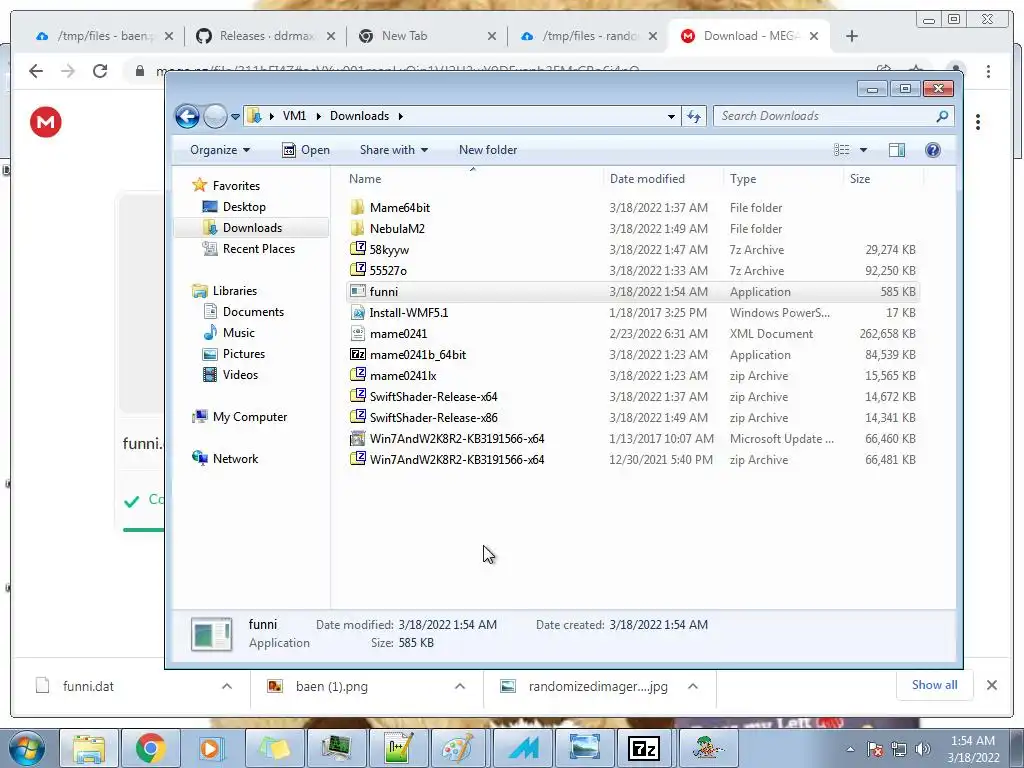The image size is (1024, 768).
Task: Expand the address bar history dropdown
Action: [x=671, y=116]
